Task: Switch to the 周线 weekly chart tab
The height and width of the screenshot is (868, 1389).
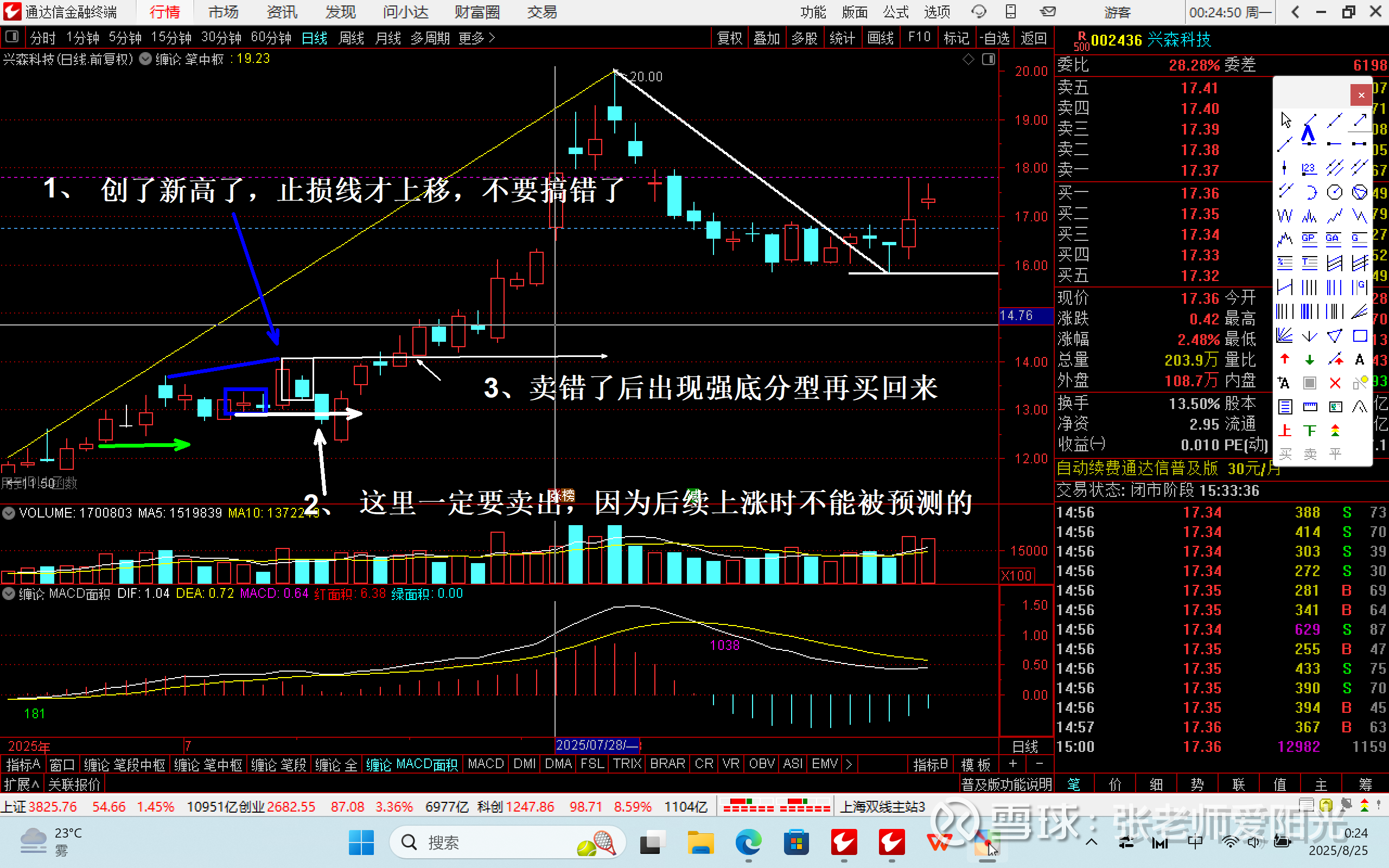Action: [351, 38]
